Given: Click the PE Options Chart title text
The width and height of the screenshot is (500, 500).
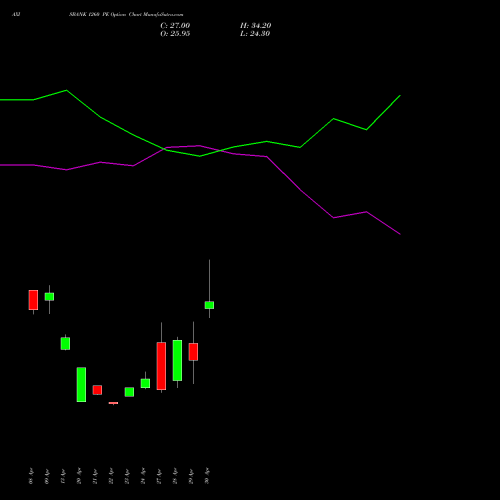Looking at the screenshot, I should pyautogui.click(x=126, y=15).
